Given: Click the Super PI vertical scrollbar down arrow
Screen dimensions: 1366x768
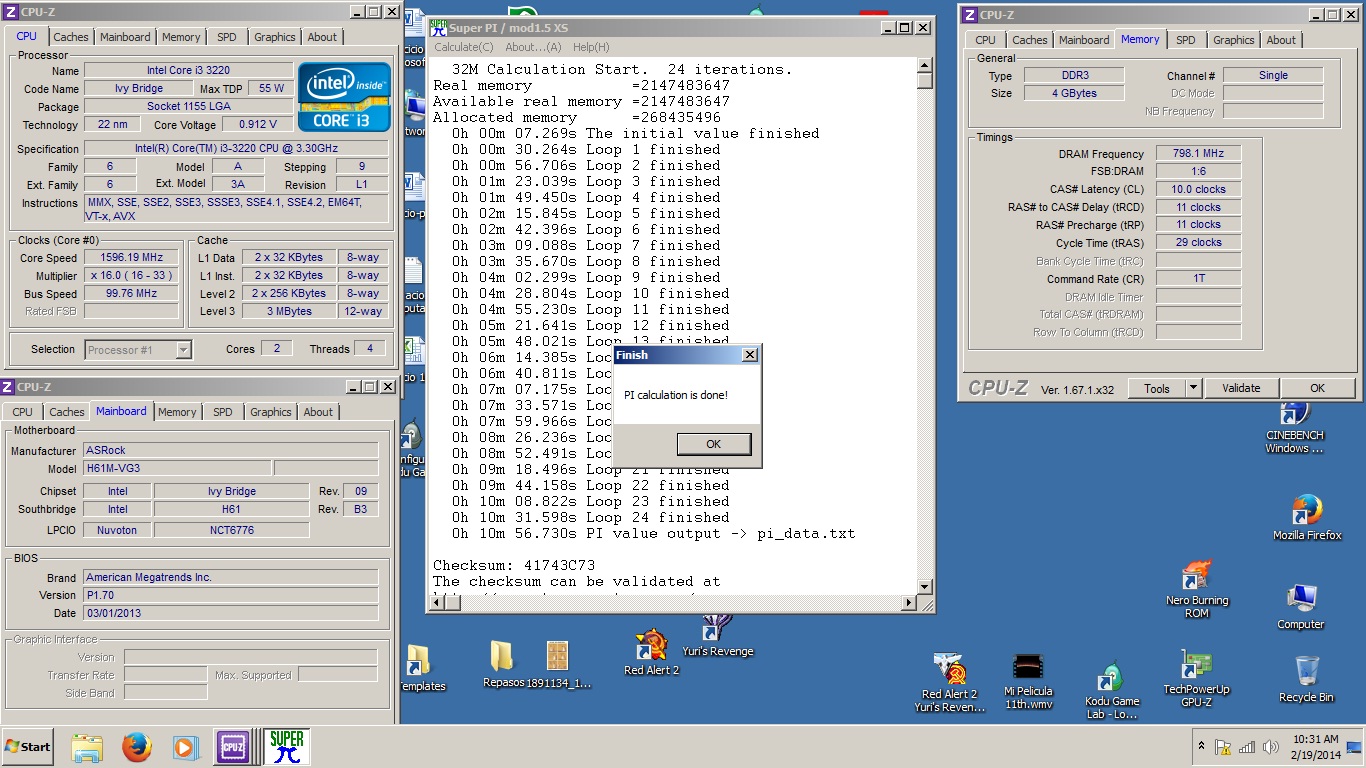Looking at the screenshot, I should (924, 587).
